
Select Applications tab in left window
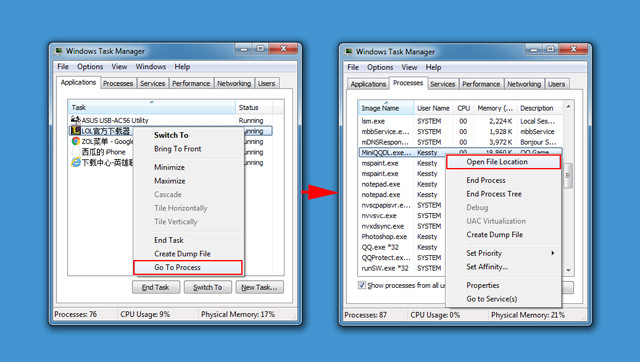point(78,82)
